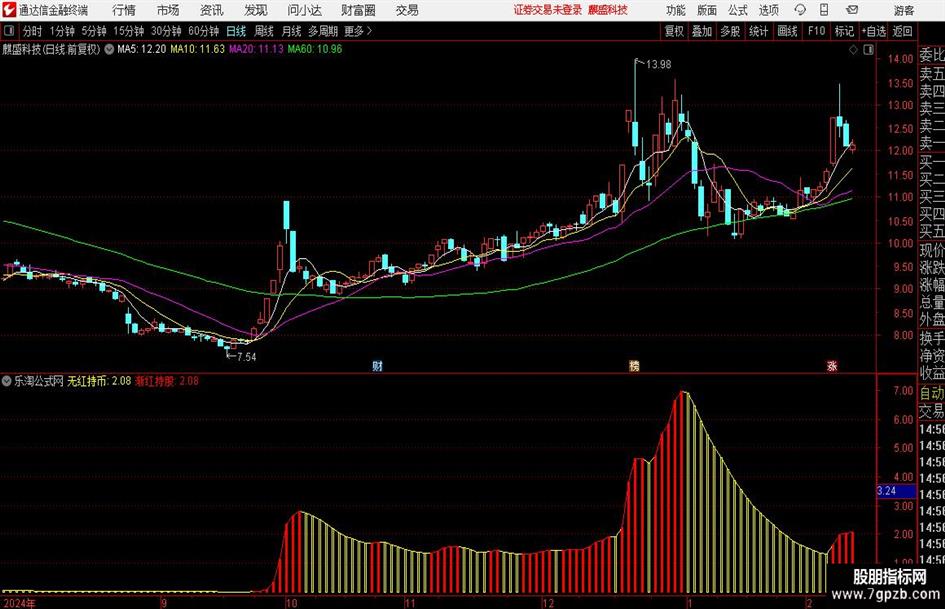Screen dimensions: 945x609
Task: Switch to 5分钟 period
Action: [93, 31]
